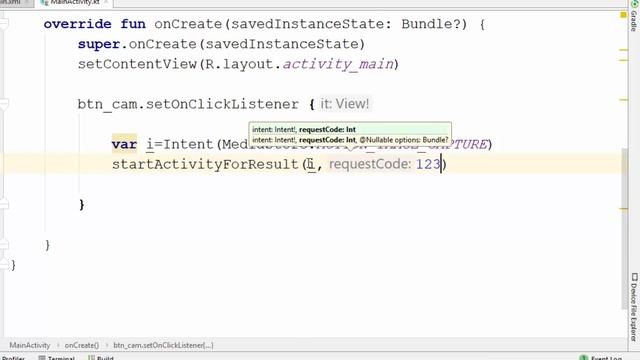
Task: Open the Build tool window
Action: [100, 358]
